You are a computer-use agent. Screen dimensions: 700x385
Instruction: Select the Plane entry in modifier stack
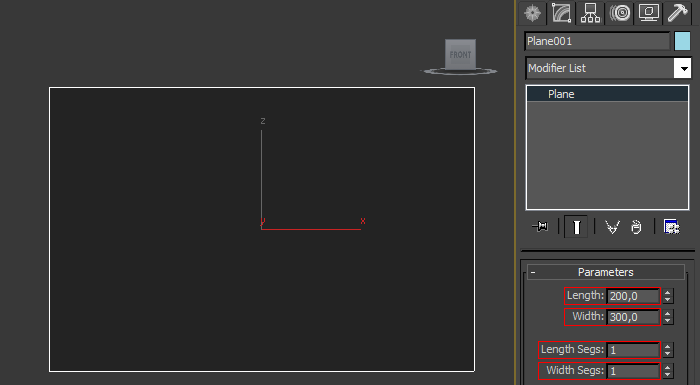pos(608,94)
